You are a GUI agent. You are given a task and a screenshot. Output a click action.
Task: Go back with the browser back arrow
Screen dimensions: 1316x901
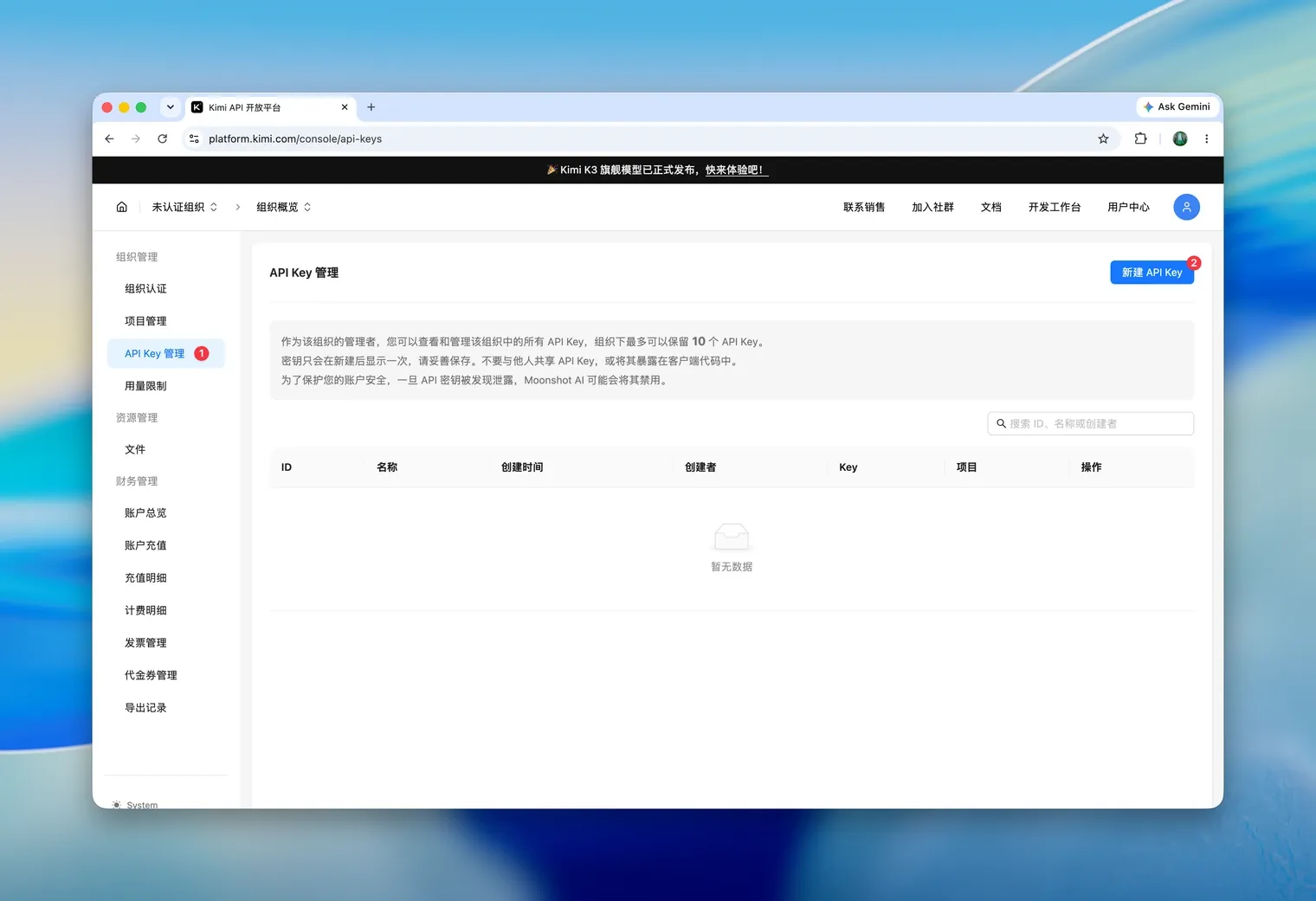point(109,138)
